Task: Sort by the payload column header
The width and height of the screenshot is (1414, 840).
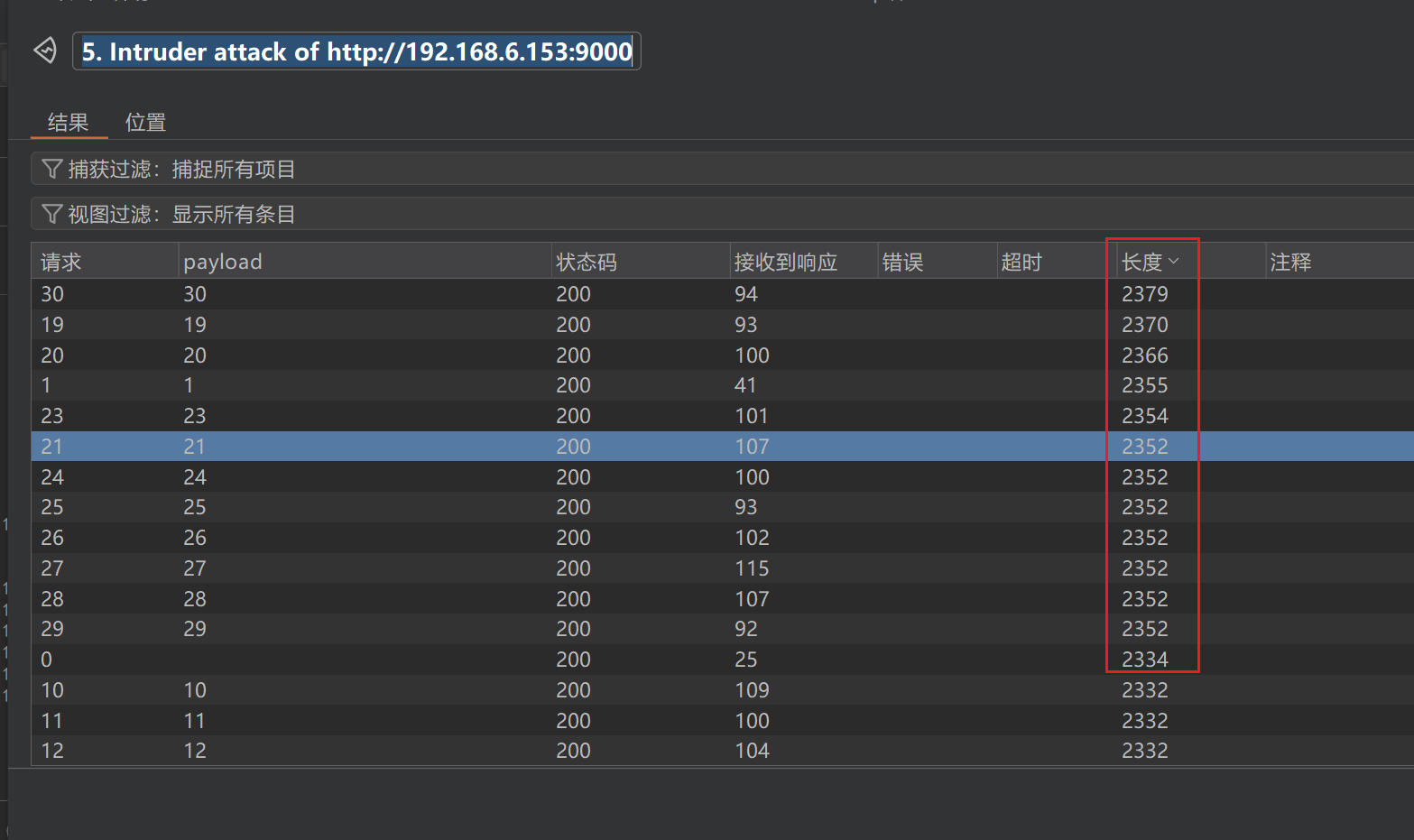Action: point(223,263)
